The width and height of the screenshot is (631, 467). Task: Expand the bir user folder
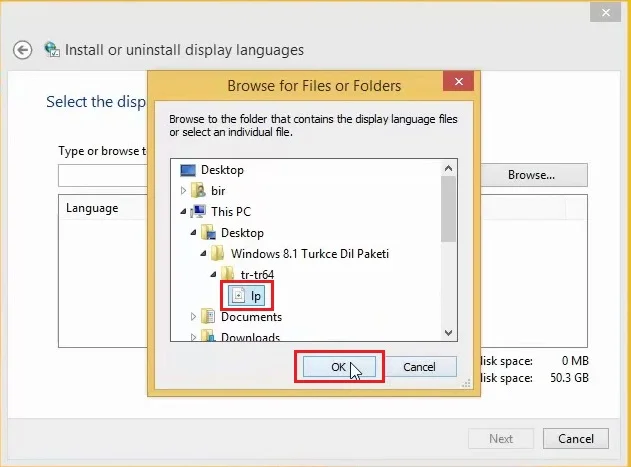tap(184, 190)
